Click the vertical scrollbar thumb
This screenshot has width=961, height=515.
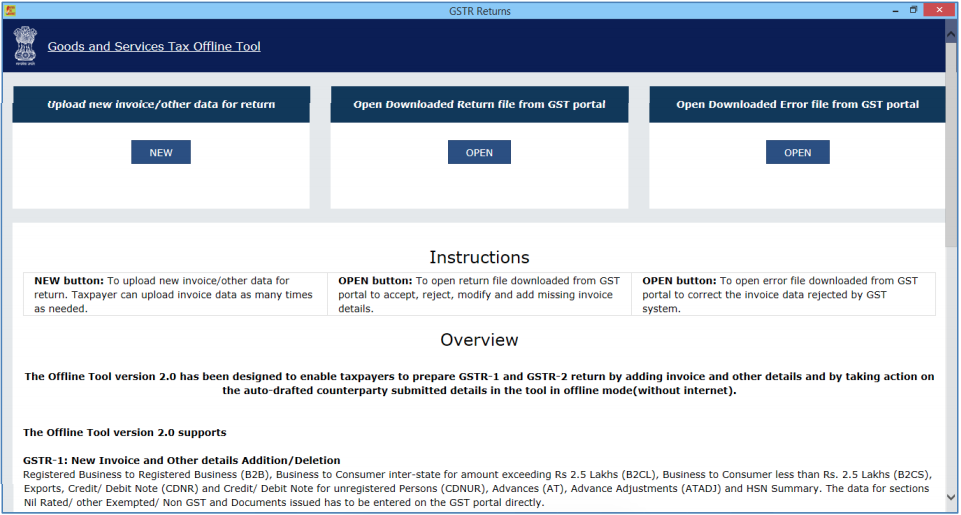click(x=951, y=145)
